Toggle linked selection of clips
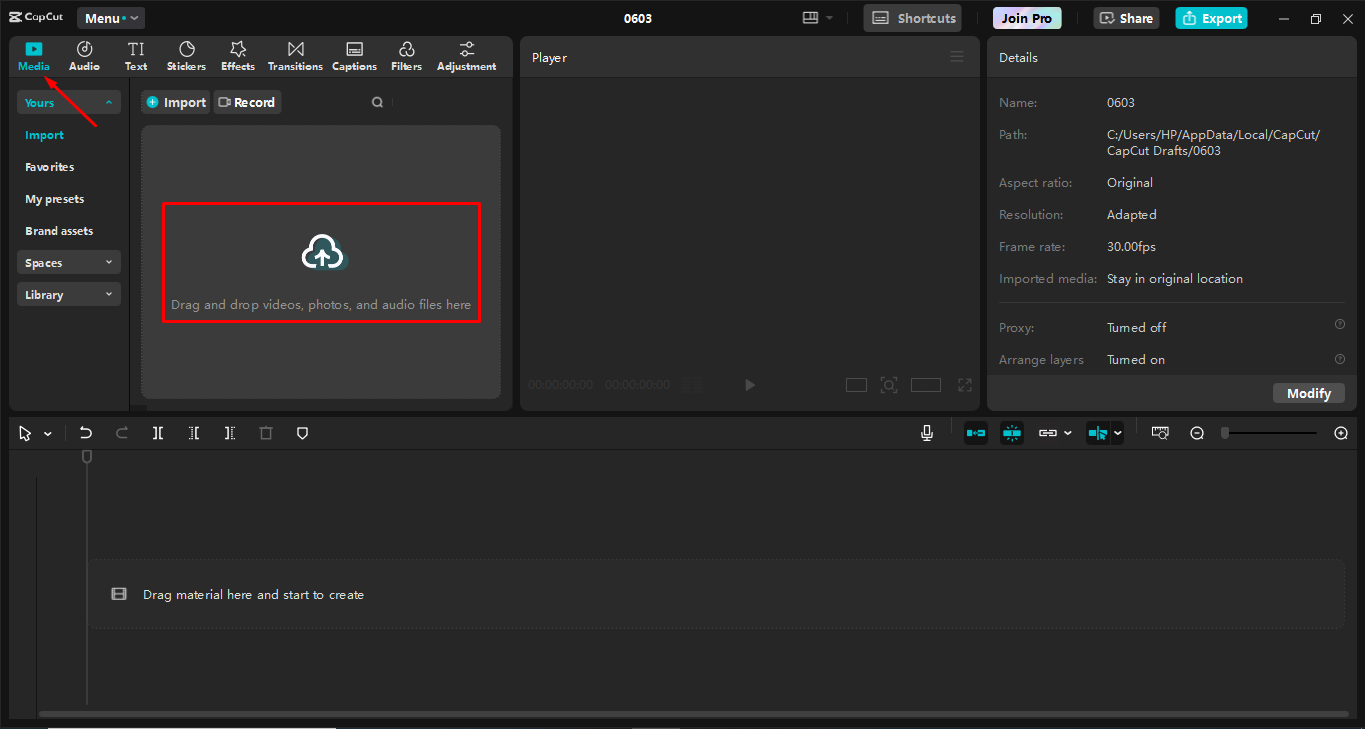 [1048, 432]
